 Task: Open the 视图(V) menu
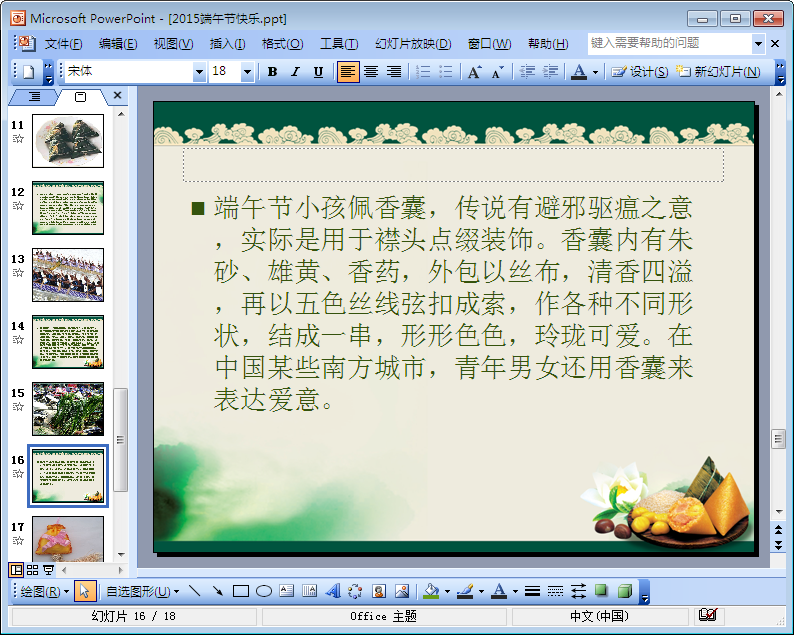click(173, 44)
